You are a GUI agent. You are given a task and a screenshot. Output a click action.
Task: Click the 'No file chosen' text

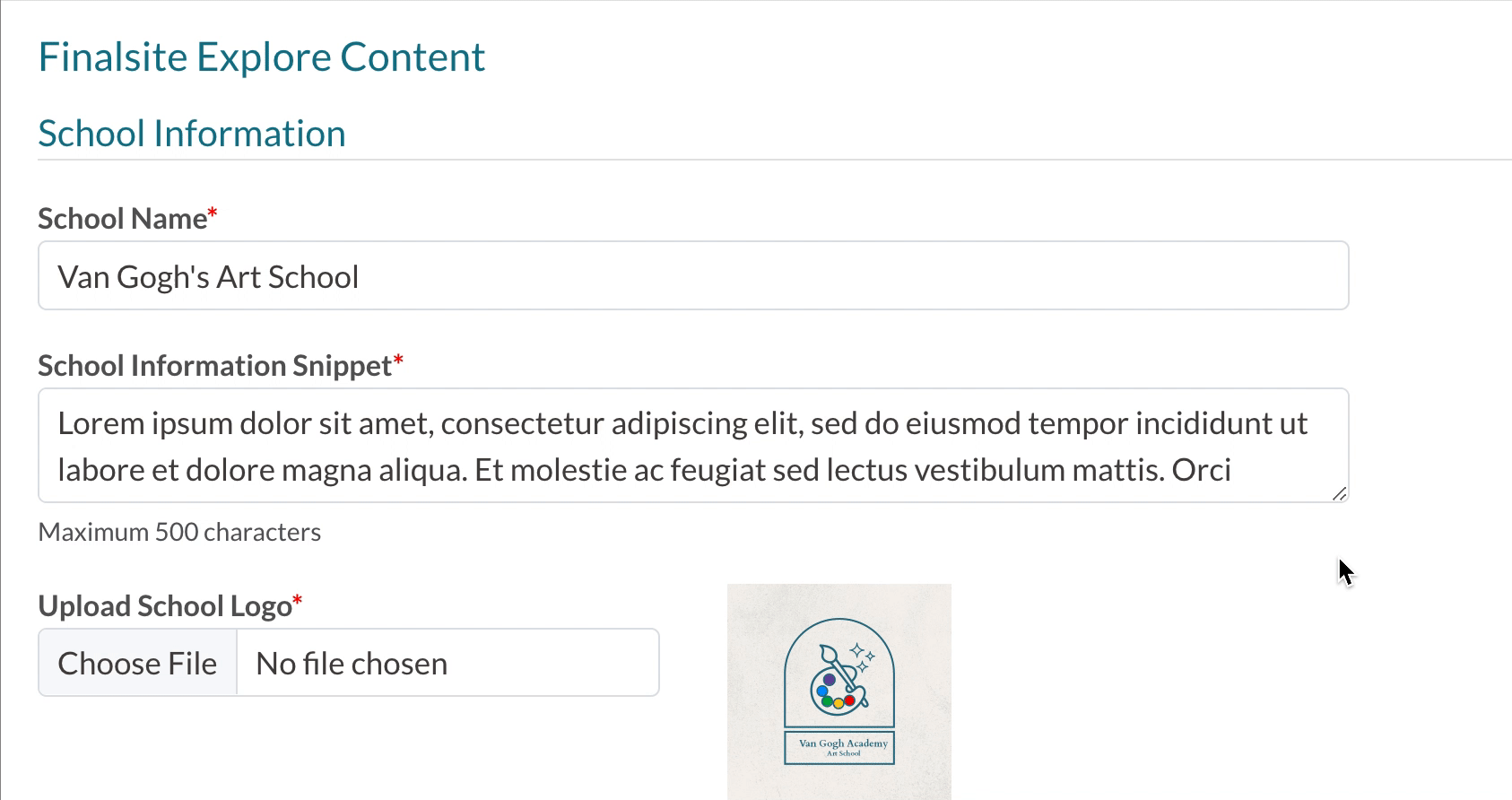coord(352,664)
